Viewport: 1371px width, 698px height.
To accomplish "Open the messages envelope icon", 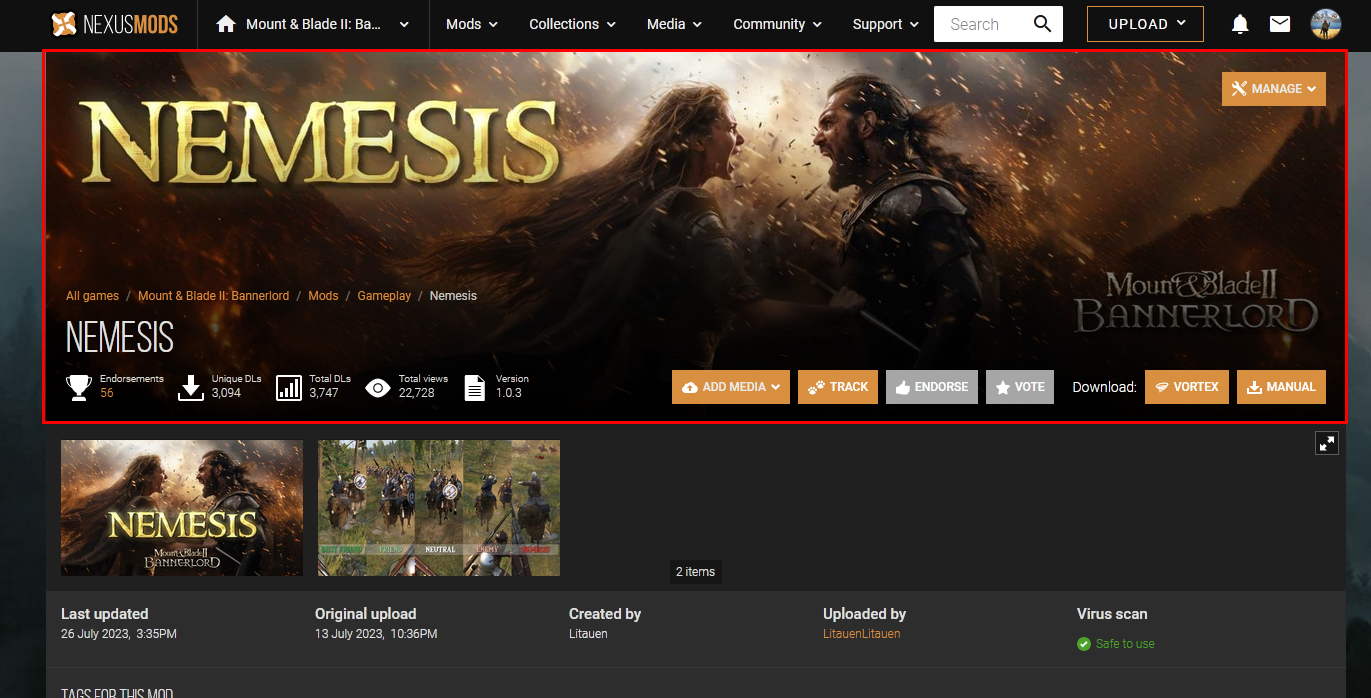I will [1280, 24].
